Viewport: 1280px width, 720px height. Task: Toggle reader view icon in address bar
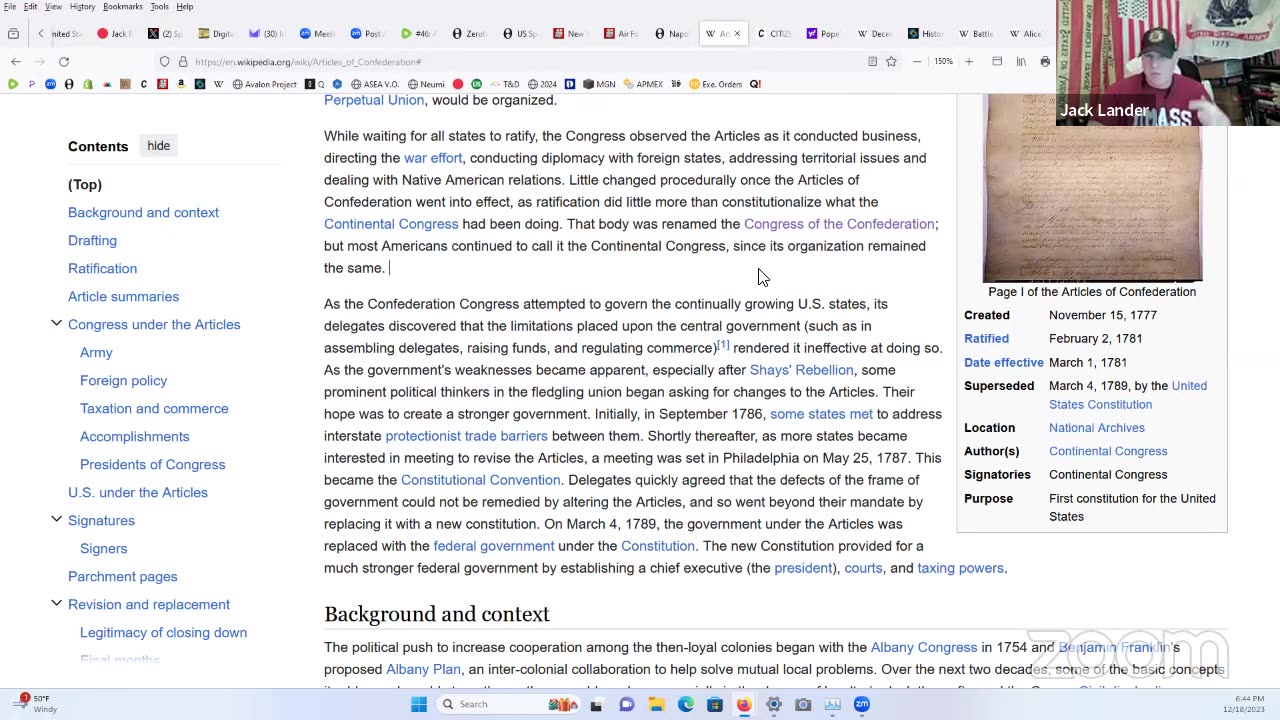pyautogui.click(x=872, y=62)
